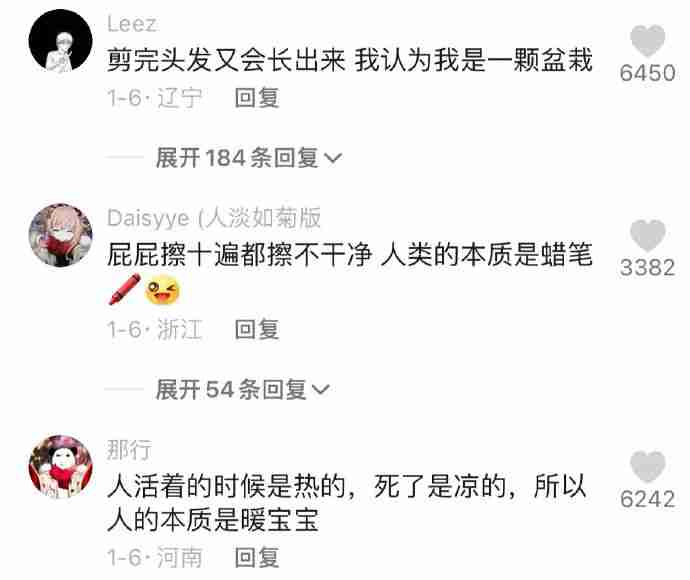Expand 54 replies under Daisyye's comment
Screen dimensions: 690x580
[x=242, y=389]
